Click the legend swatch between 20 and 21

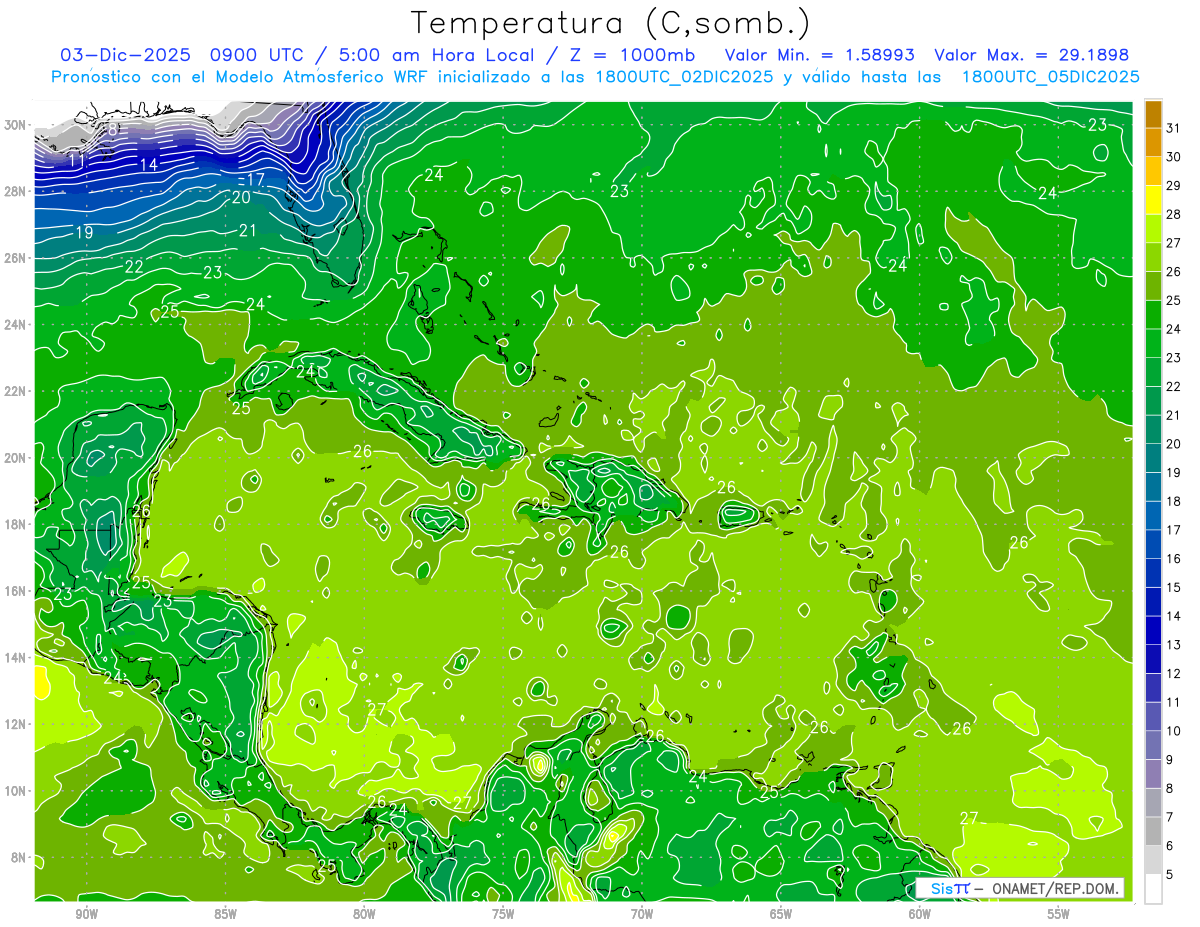(x=1153, y=430)
